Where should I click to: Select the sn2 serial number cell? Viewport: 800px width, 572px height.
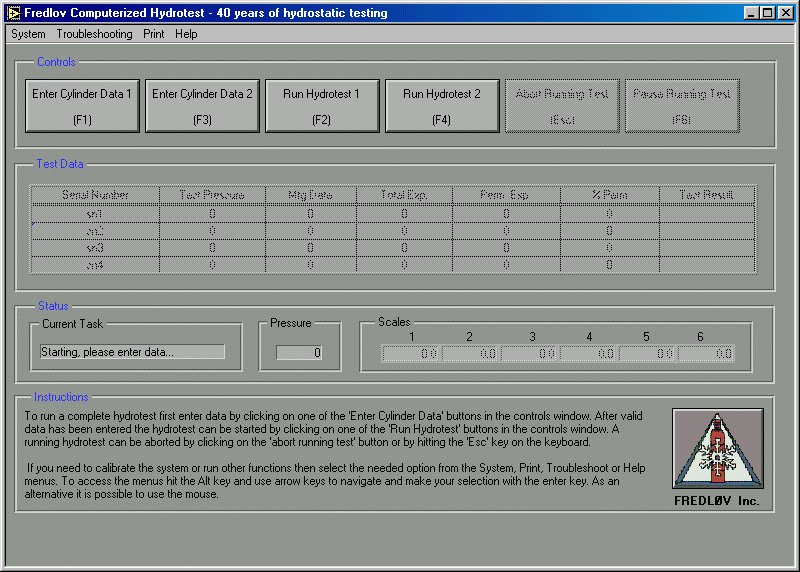pyautogui.click(x=95, y=231)
